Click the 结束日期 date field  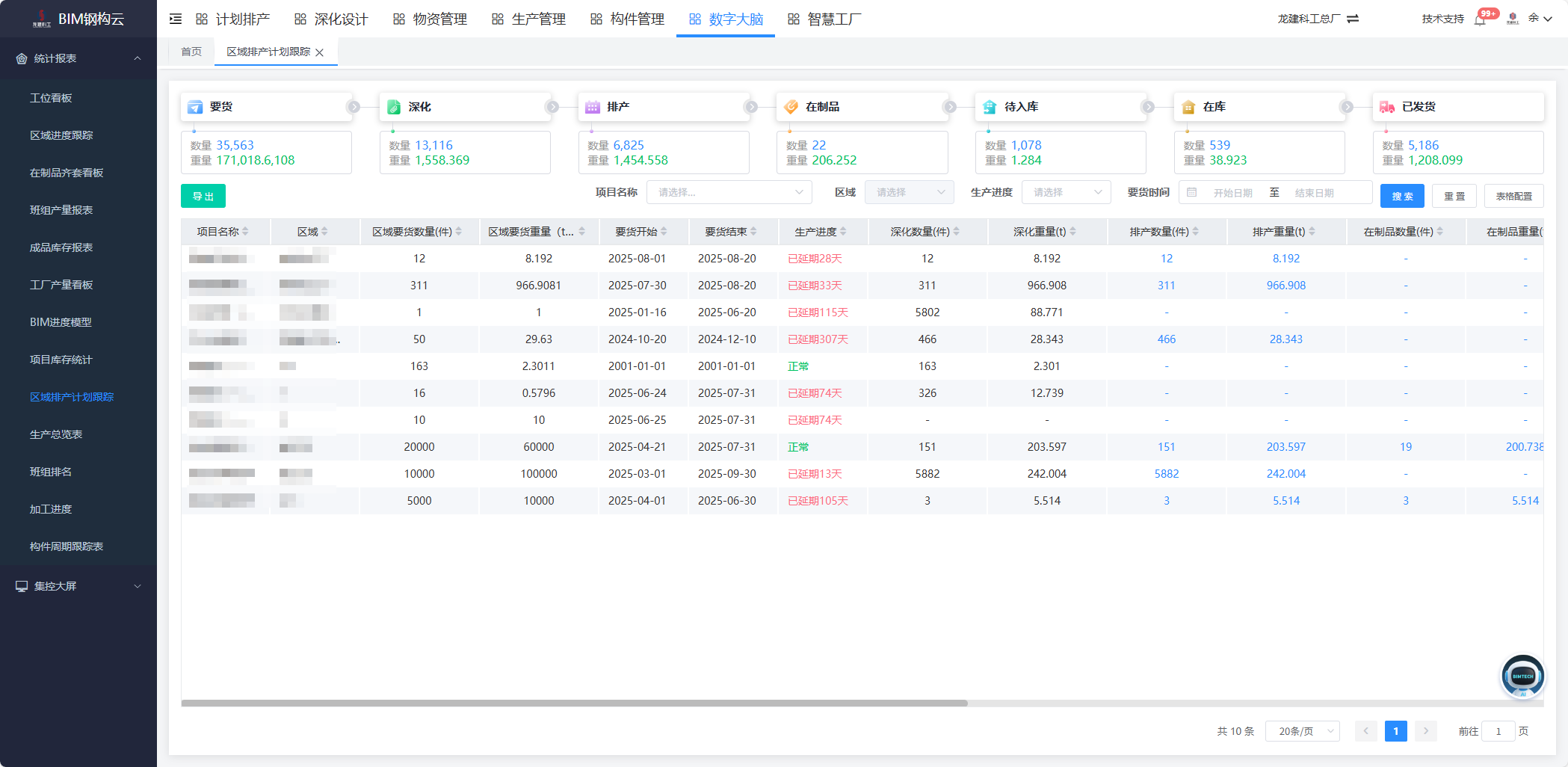coord(1315,193)
